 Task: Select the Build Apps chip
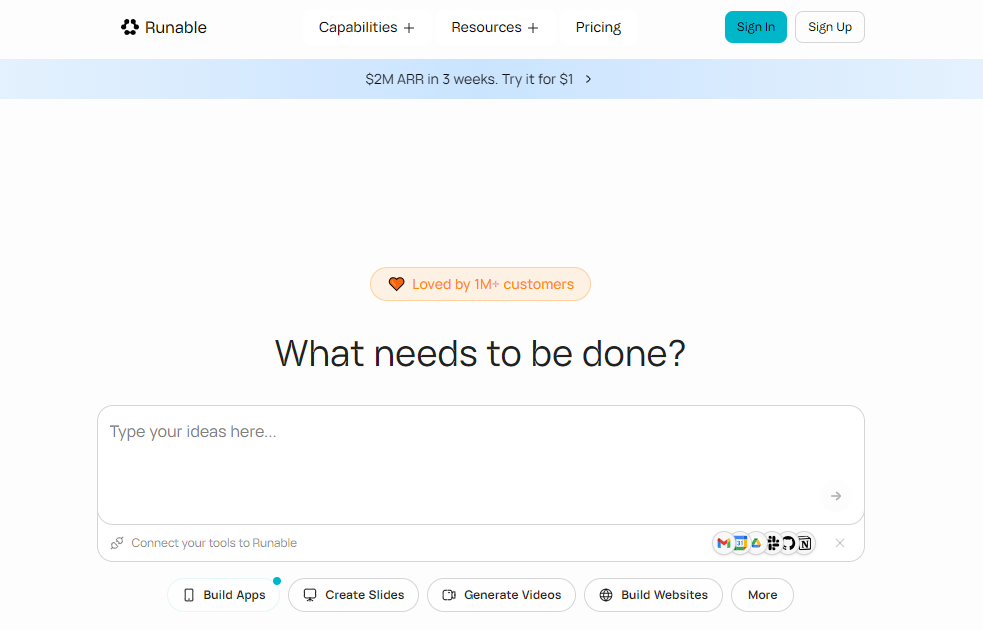point(224,595)
